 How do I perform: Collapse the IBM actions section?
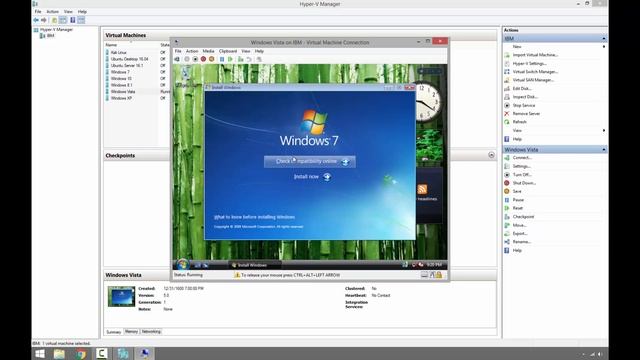[604, 38]
